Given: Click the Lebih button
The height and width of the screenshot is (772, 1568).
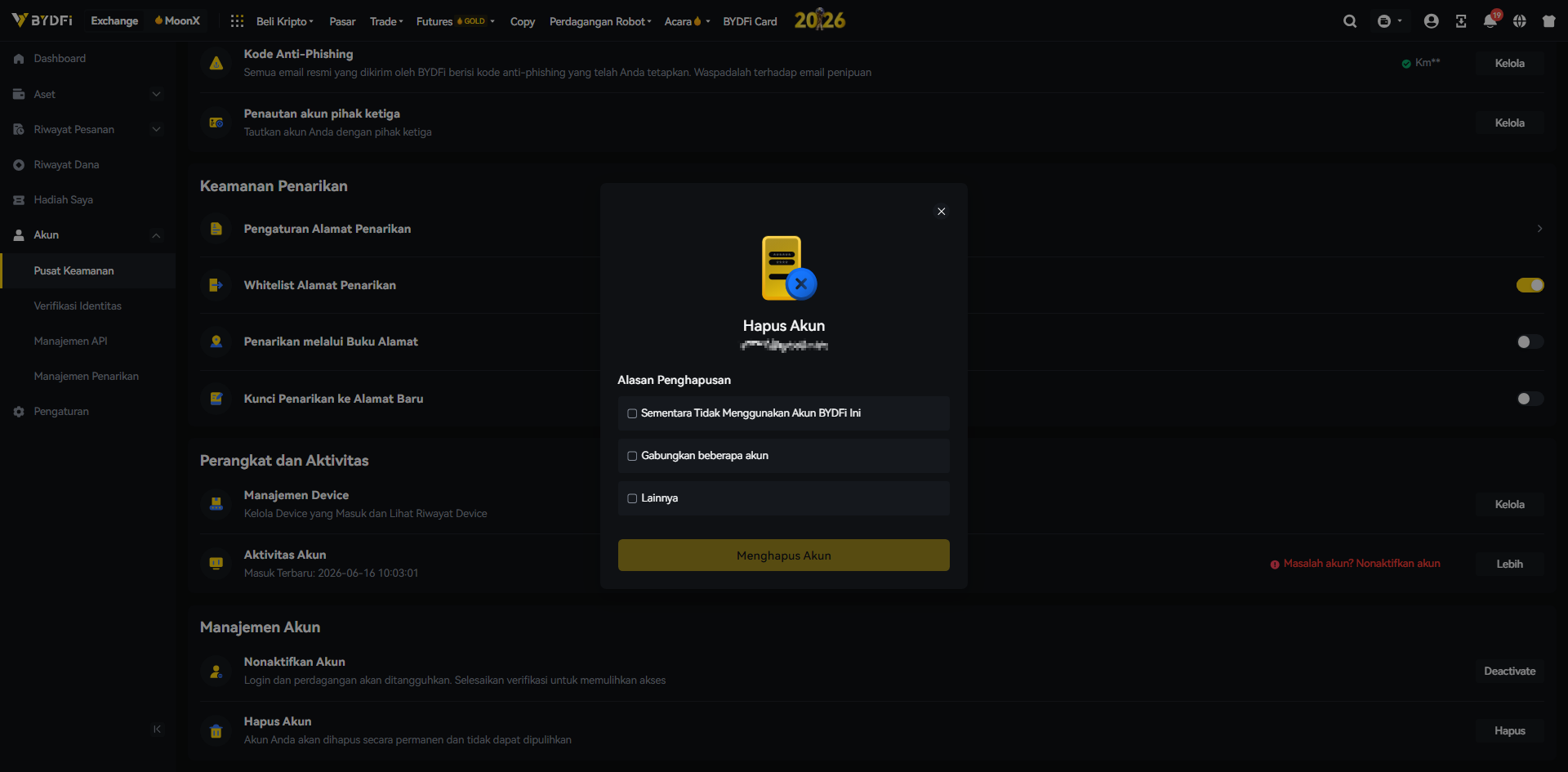Looking at the screenshot, I should click(1509, 564).
